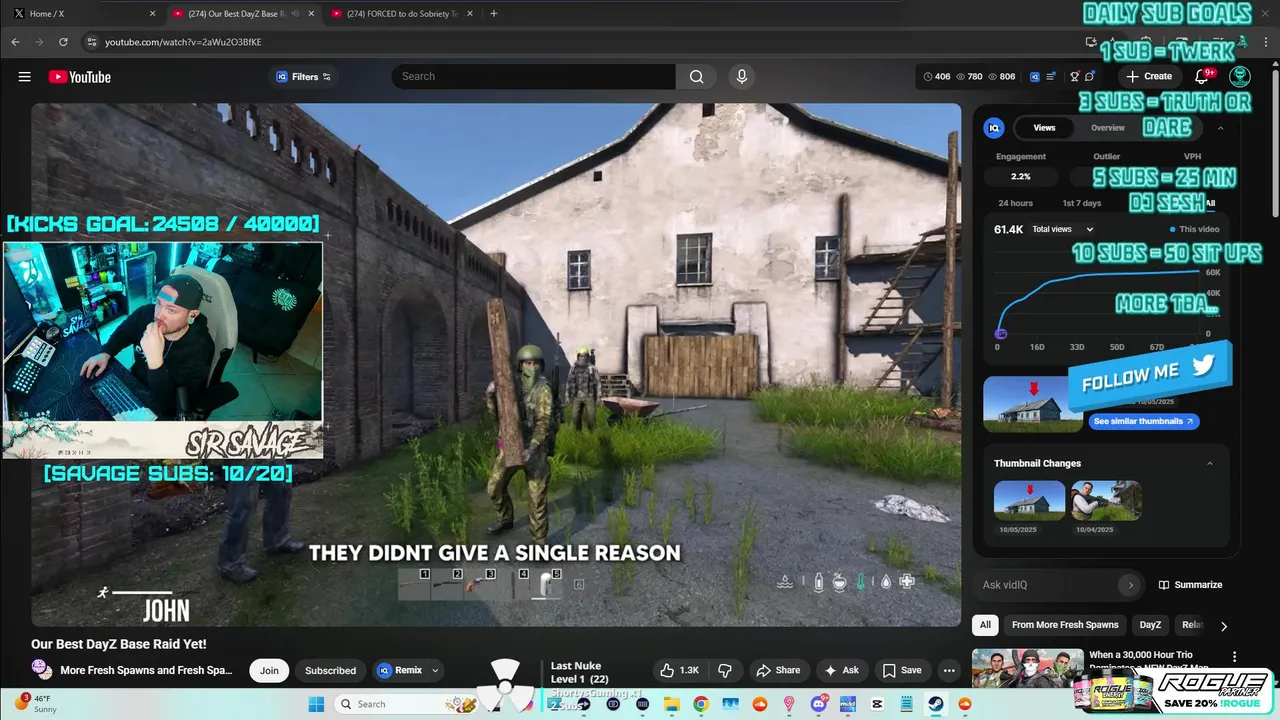This screenshot has height=720, width=1280.
Task: Open the More Fresh Spawns channel name link
Action: point(146,670)
